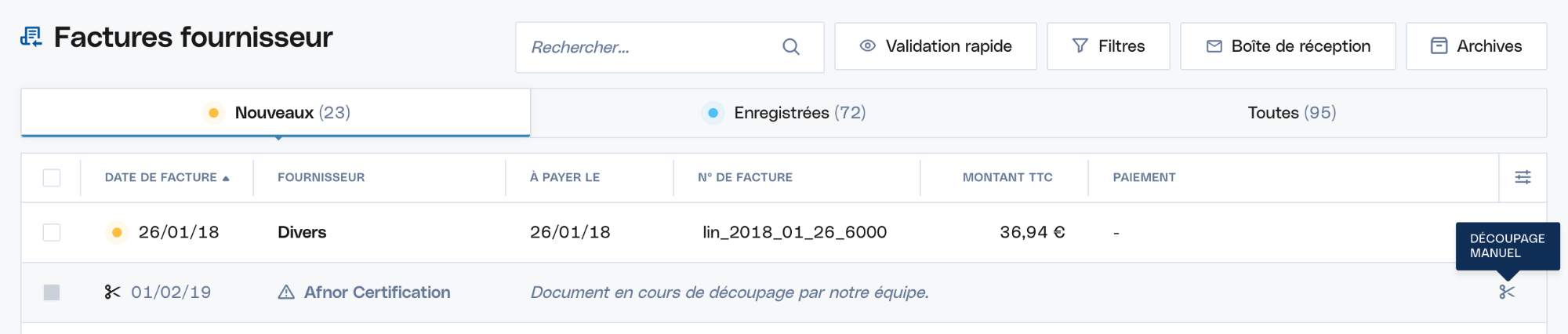Open Validation rapide
The width and height of the screenshot is (1568, 334).
coord(935,46)
